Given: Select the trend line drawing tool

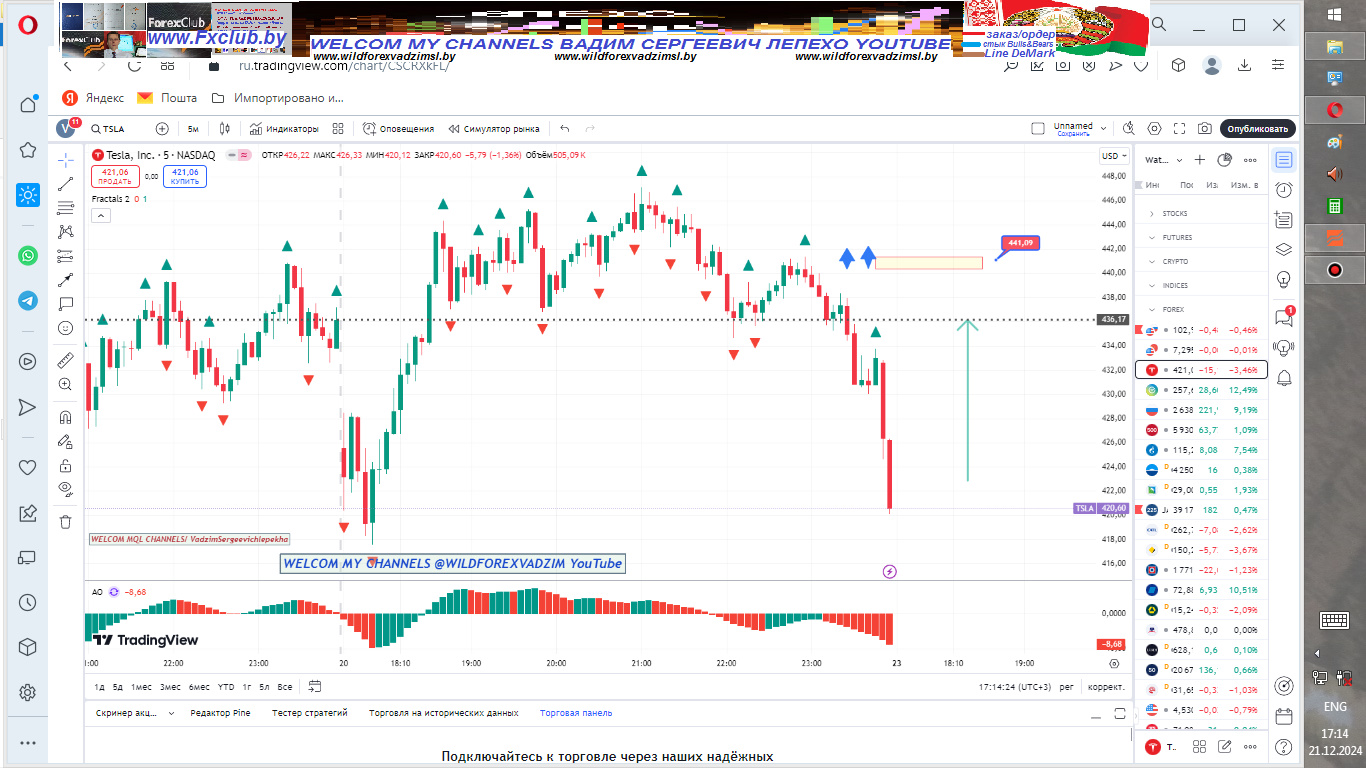Looking at the screenshot, I should [x=65, y=184].
